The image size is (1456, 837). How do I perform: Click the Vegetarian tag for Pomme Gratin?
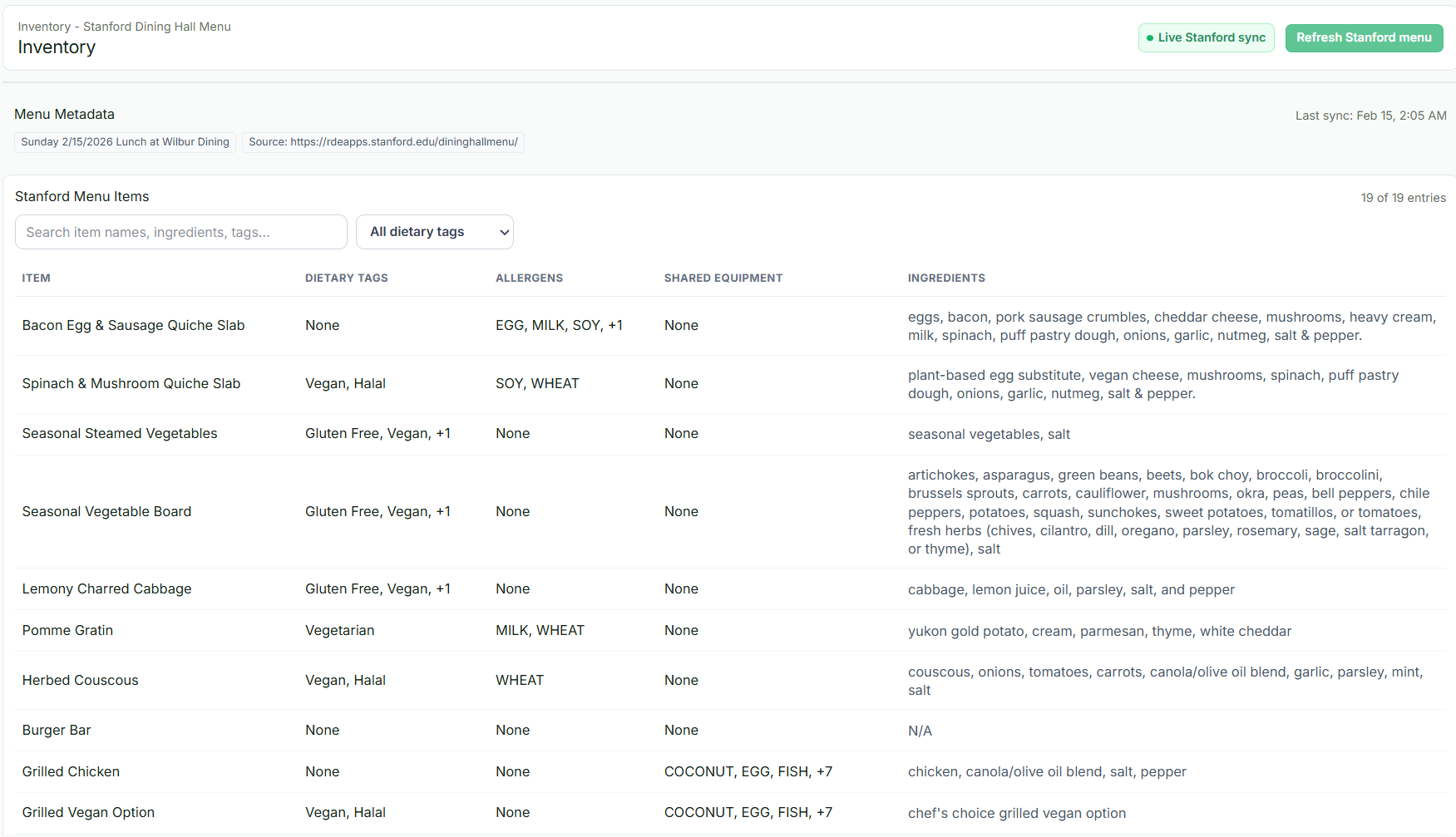[340, 630]
